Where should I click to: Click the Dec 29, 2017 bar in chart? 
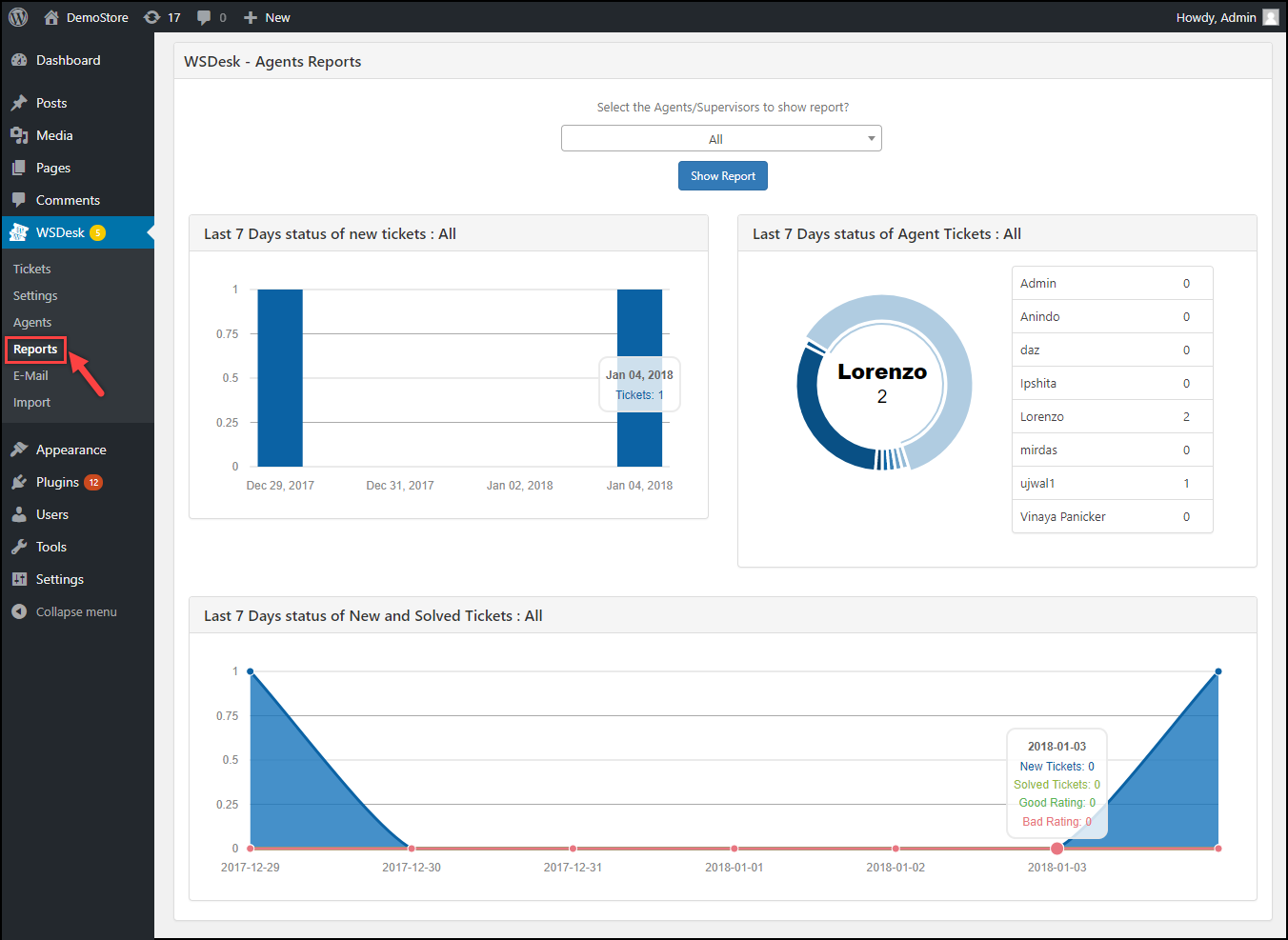[x=280, y=378]
